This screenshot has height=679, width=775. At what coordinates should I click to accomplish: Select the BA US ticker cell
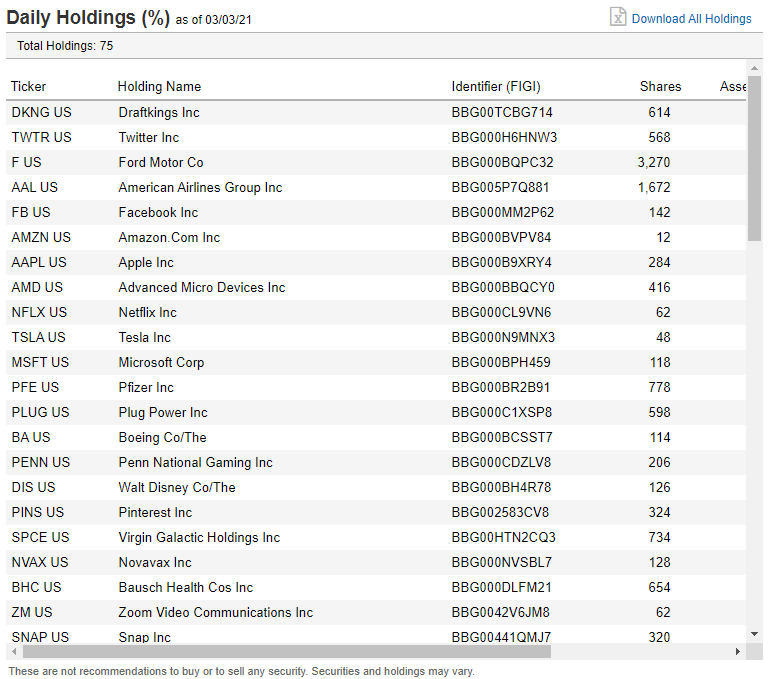(x=31, y=437)
